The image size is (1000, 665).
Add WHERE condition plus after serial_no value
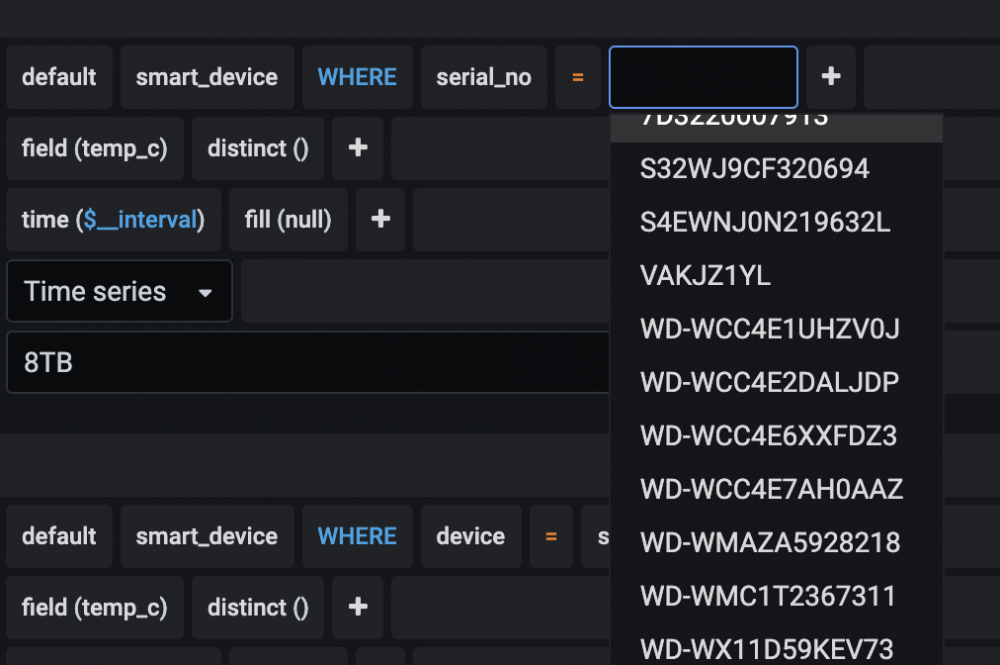(830, 77)
